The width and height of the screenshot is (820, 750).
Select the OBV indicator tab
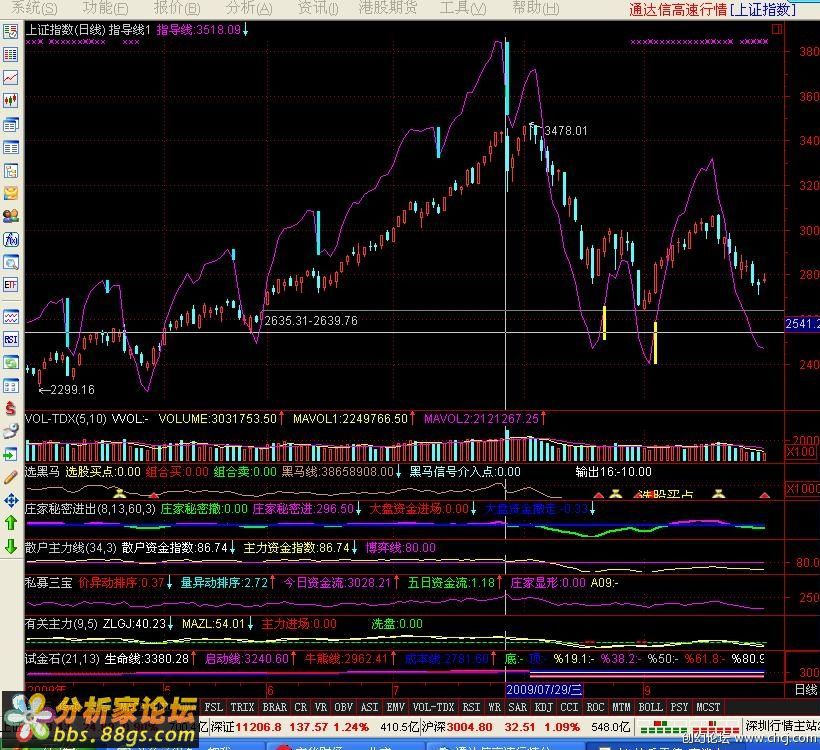(344, 707)
